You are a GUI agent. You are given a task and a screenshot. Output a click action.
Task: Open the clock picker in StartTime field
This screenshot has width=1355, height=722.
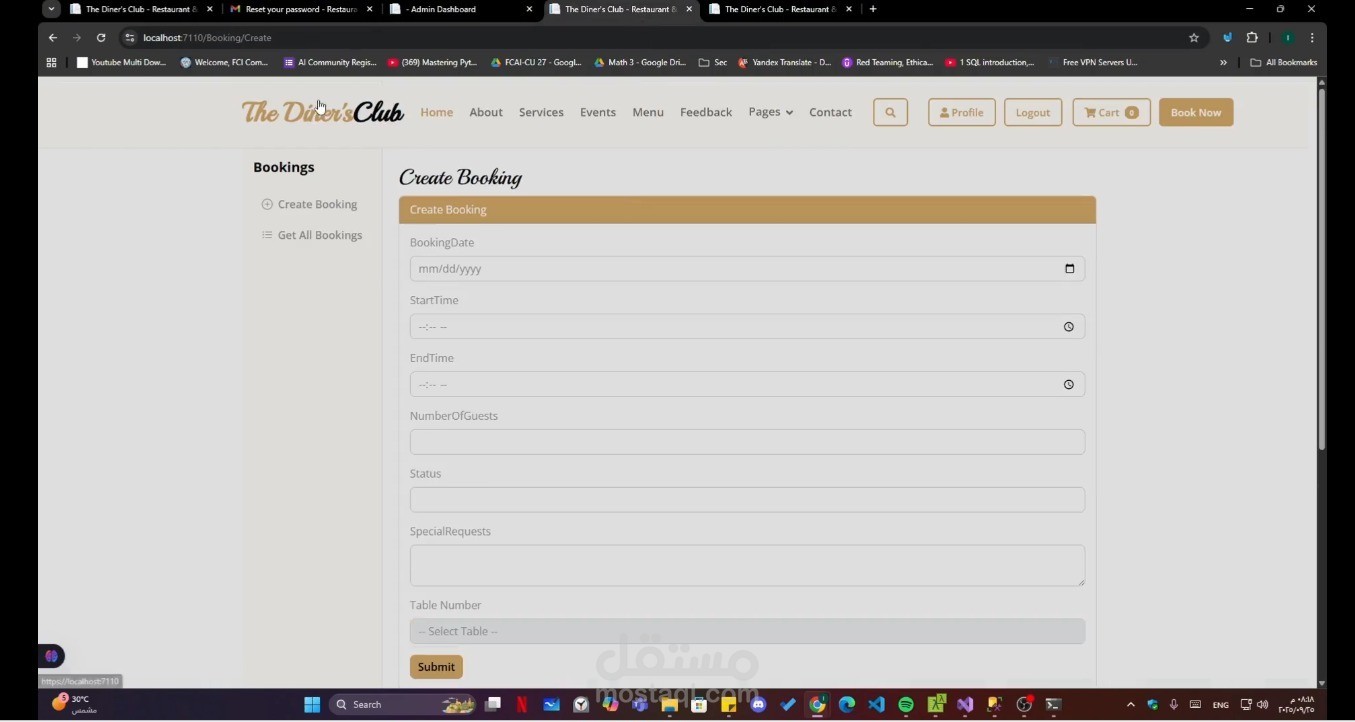[1069, 327]
